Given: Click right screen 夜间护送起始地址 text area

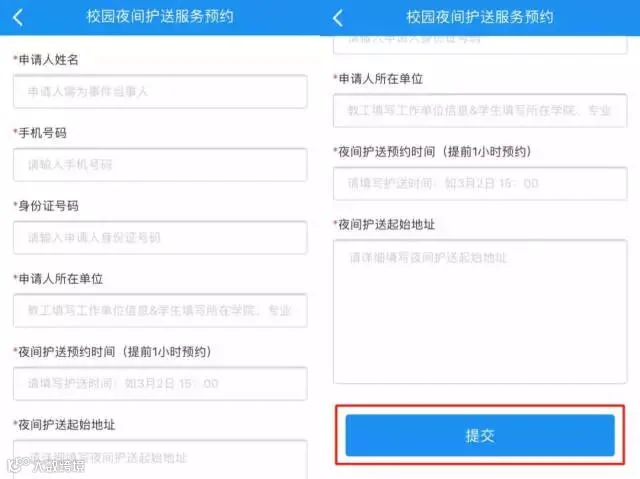Looking at the screenshot, I should pyautogui.click(x=480, y=312).
